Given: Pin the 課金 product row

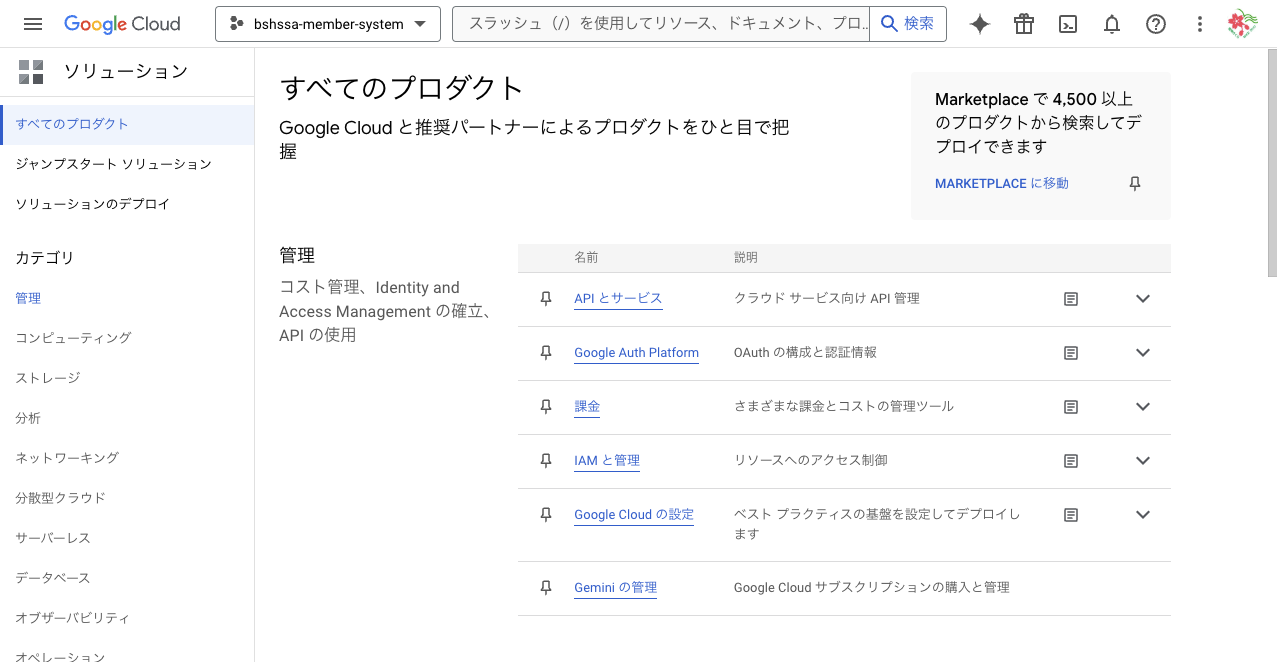Looking at the screenshot, I should 546,407.
